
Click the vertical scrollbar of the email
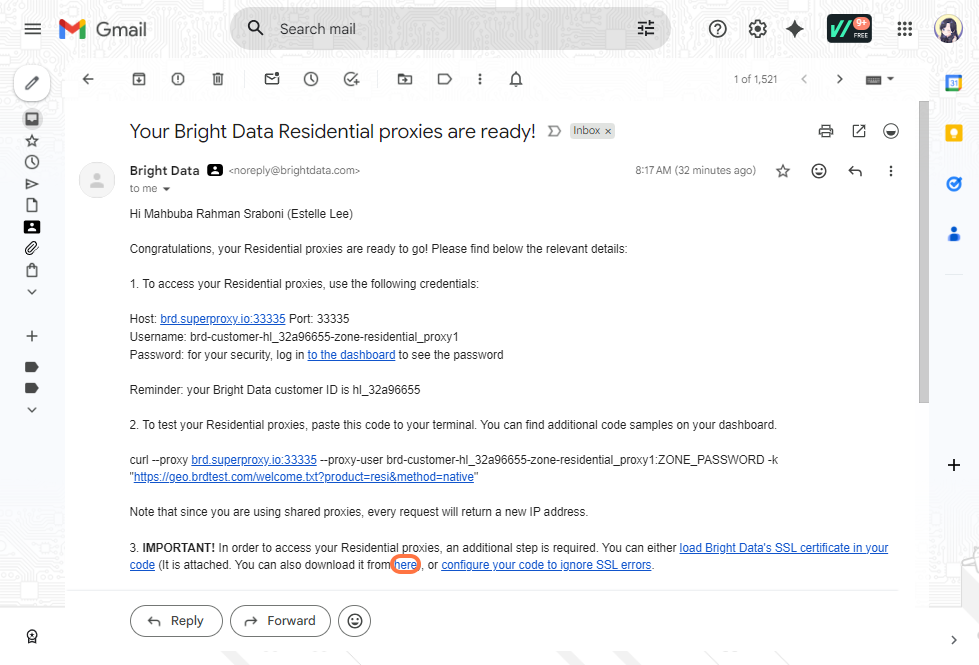pyautogui.click(x=923, y=252)
